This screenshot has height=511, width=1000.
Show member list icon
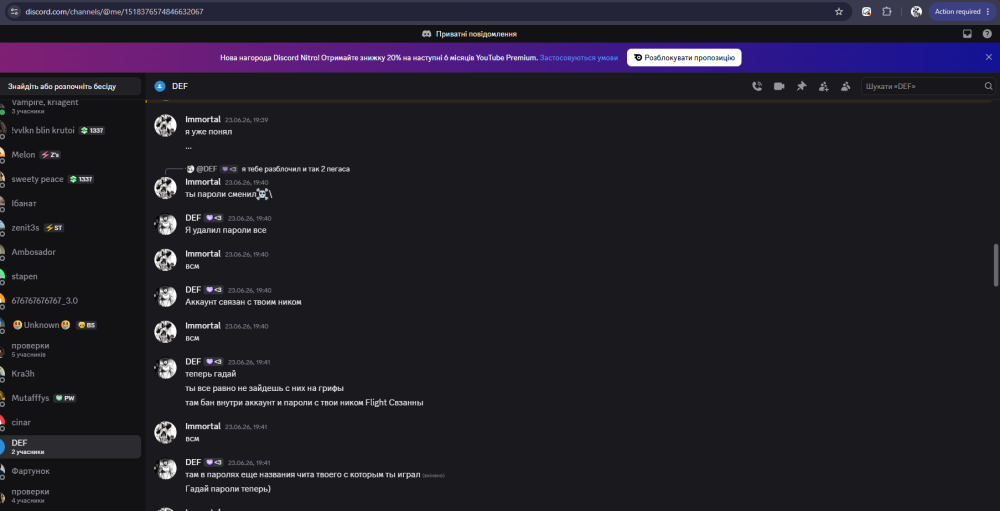(x=846, y=86)
